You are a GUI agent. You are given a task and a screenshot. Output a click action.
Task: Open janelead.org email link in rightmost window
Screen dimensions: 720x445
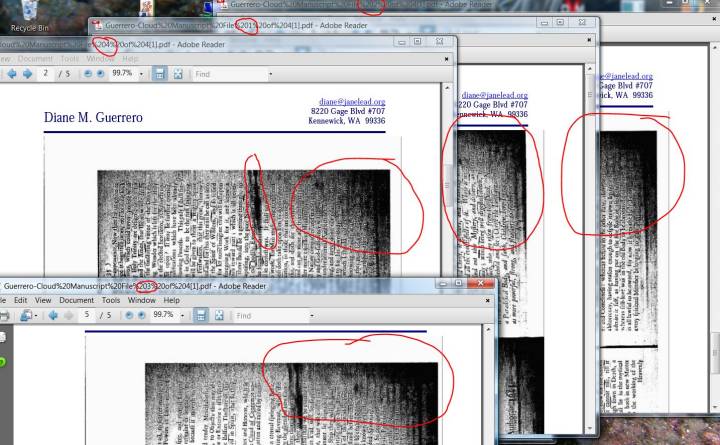tap(627, 76)
